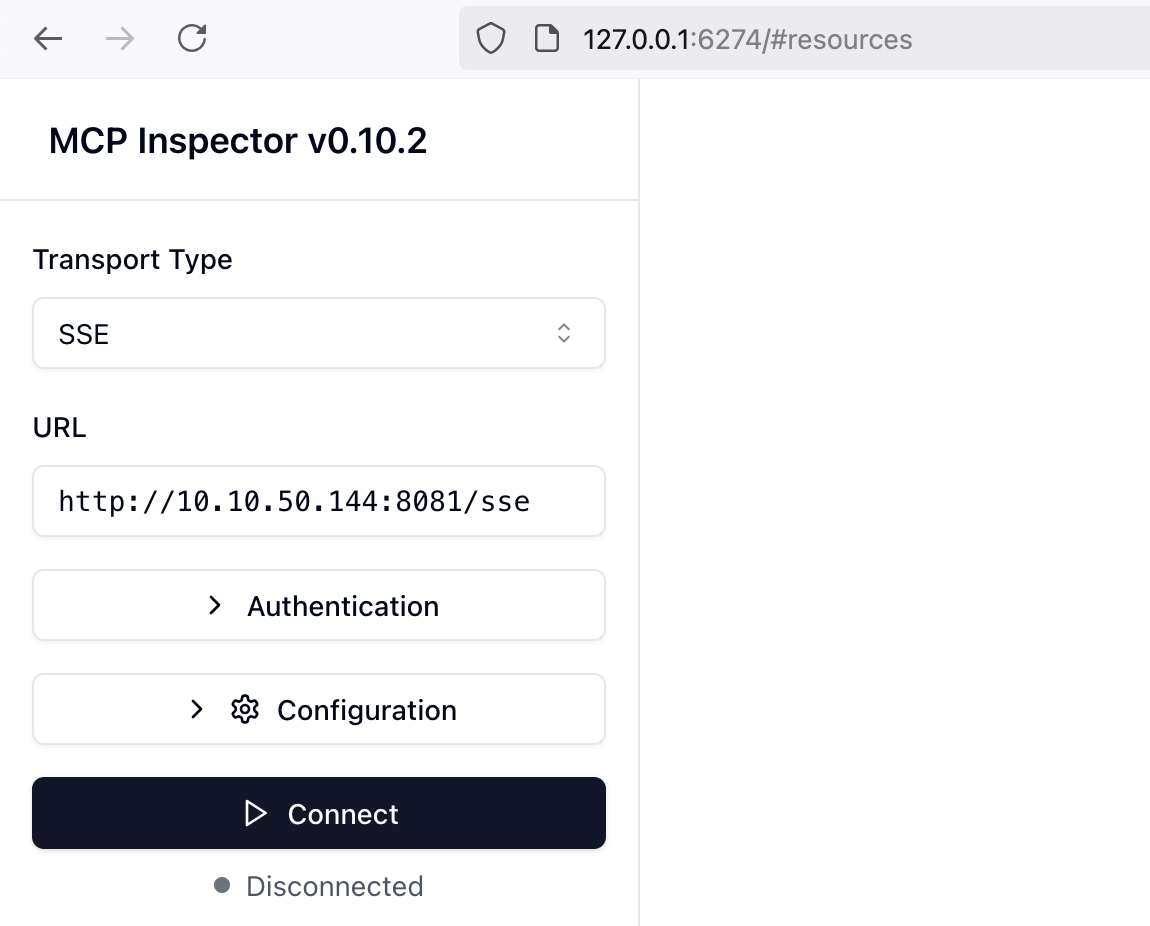Open the shield tracking protection icon
The width and height of the screenshot is (1150, 926).
click(491, 39)
